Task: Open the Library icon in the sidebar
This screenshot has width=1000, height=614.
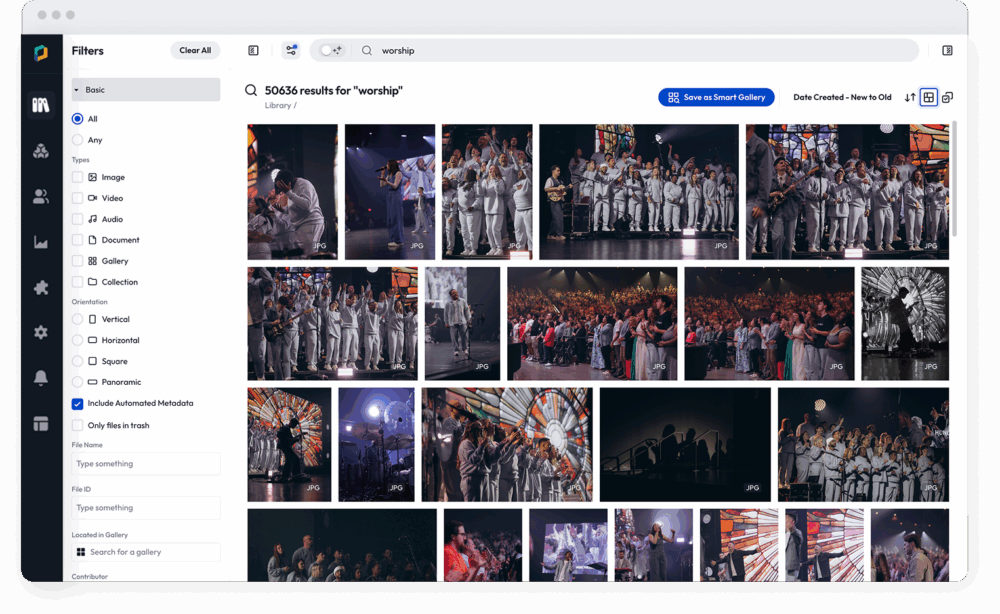Action: tap(41, 105)
